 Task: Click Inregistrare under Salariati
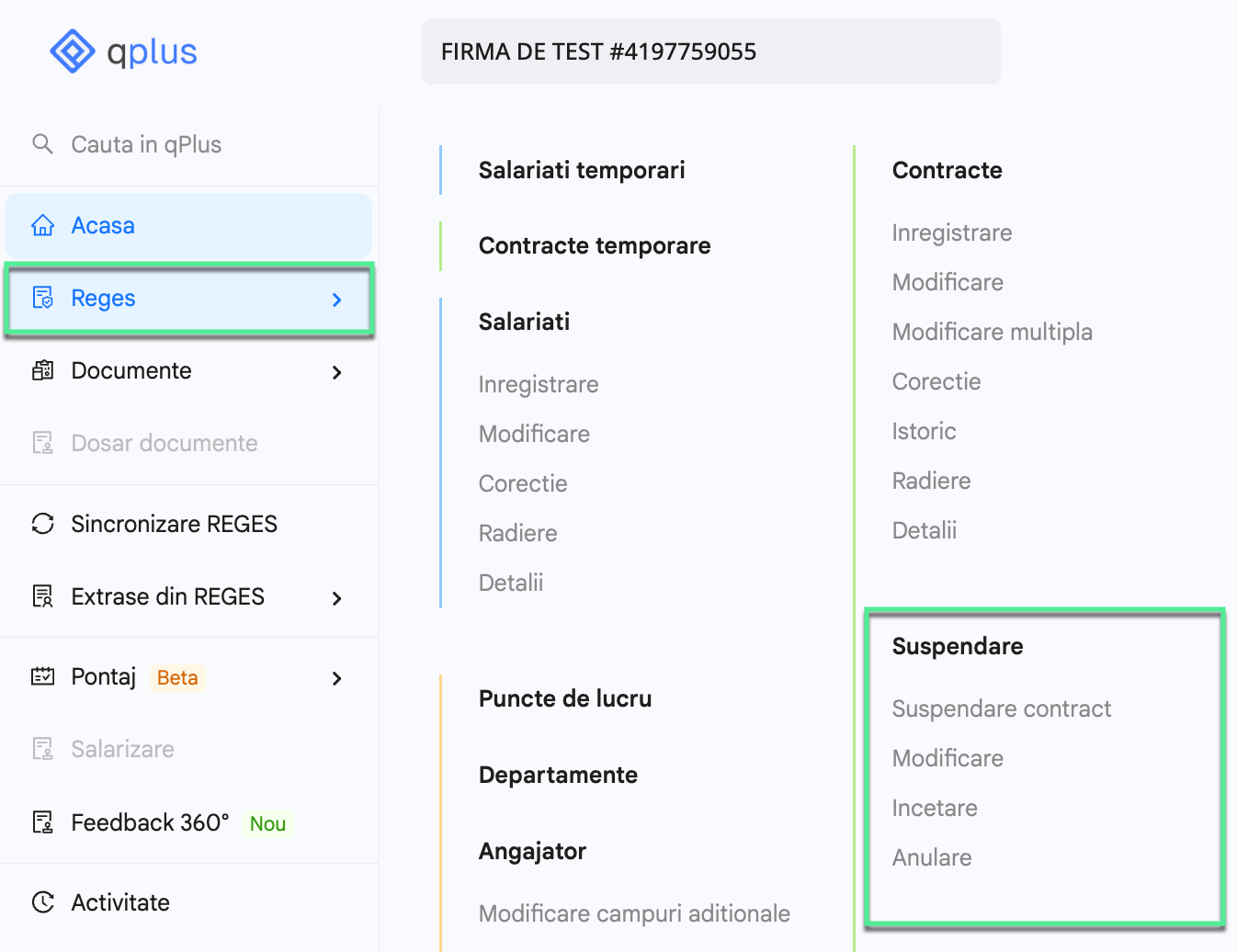[539, 384]
